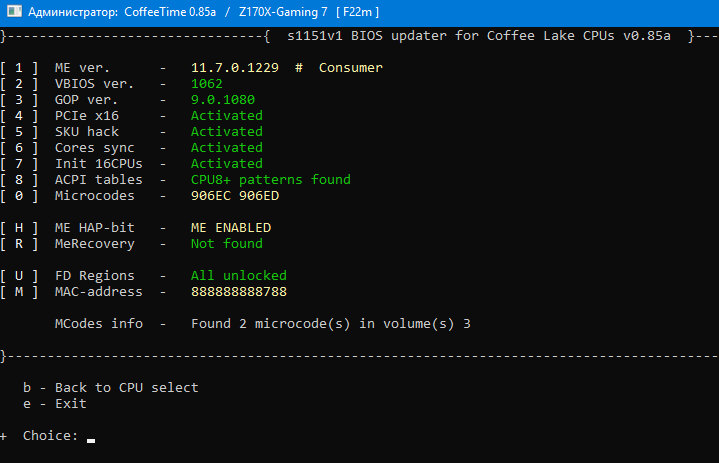
Task: Click 'Activated' status in SKU hack row
Action: point(227,132)
